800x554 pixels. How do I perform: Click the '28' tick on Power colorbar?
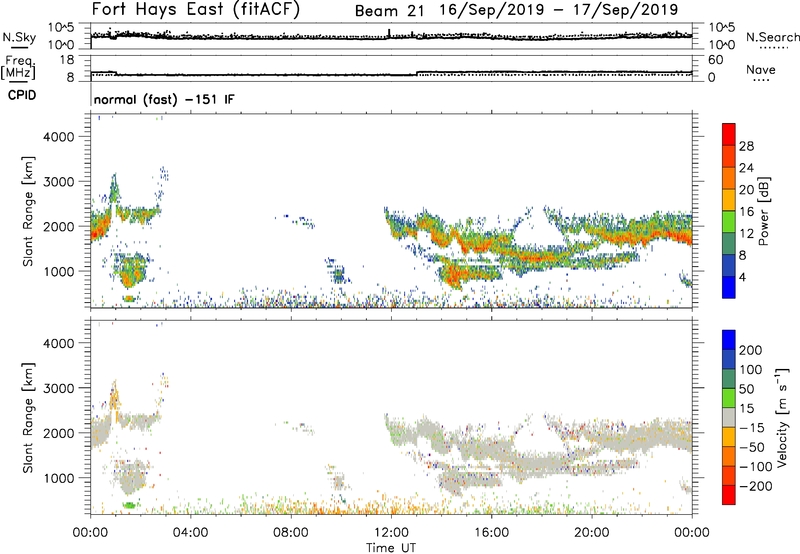[746, 146]
